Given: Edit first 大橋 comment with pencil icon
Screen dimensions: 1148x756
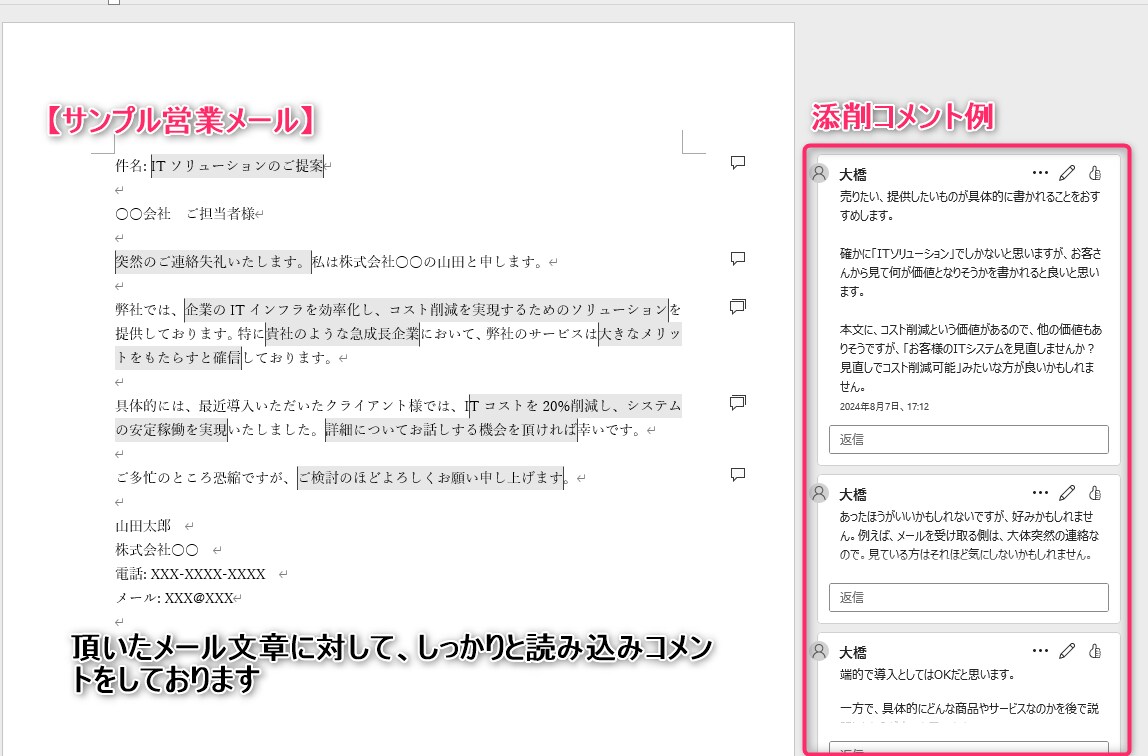Looking at the screenshot, I should [x=1067, y=173].
